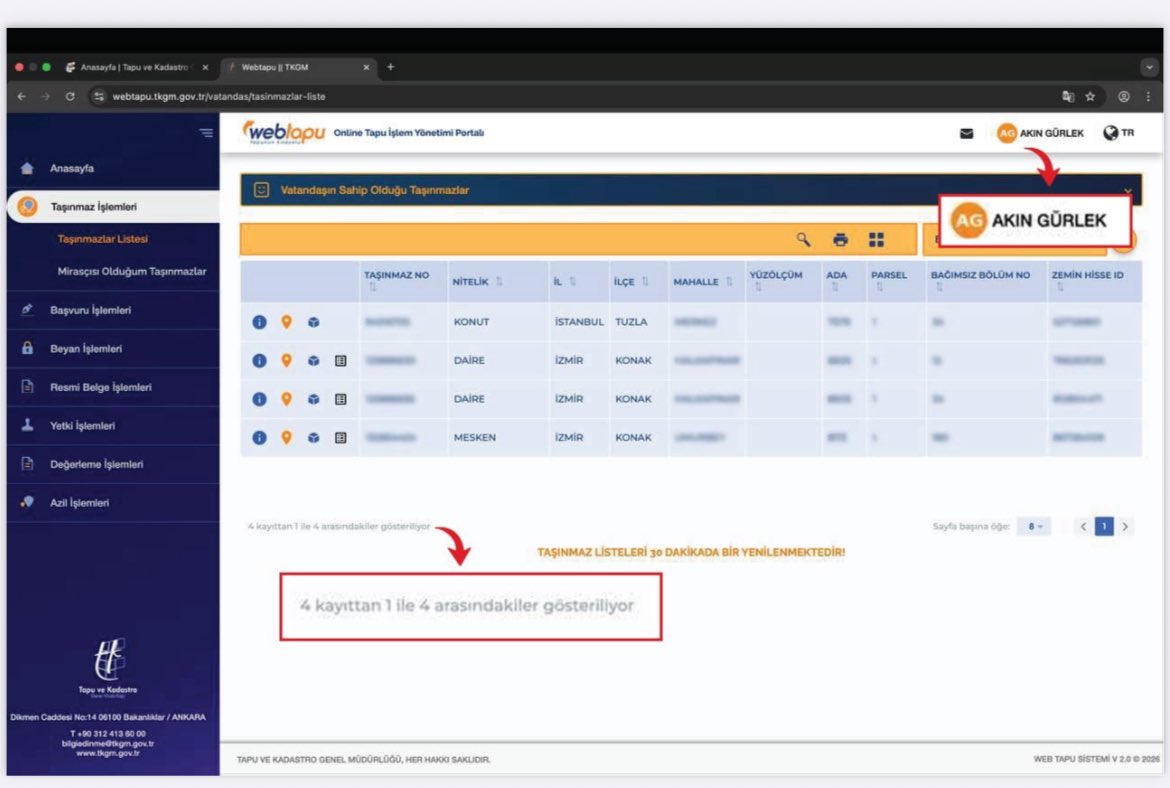Viewport: 1170px width, 788px height.
Task: Click the next page arrow in pagination
Action: pos(1126,527)
